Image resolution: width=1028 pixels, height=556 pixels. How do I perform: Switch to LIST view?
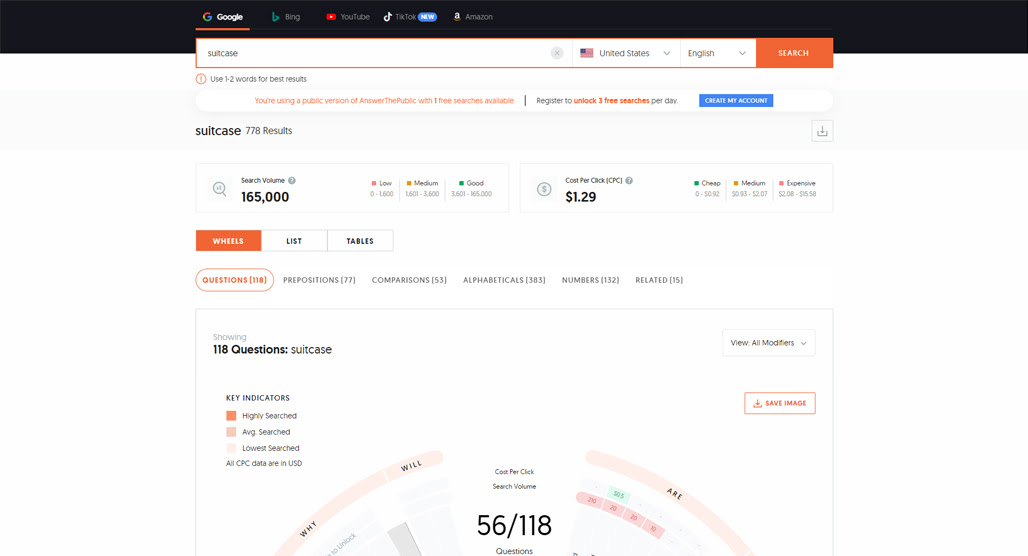pos(294,241)
